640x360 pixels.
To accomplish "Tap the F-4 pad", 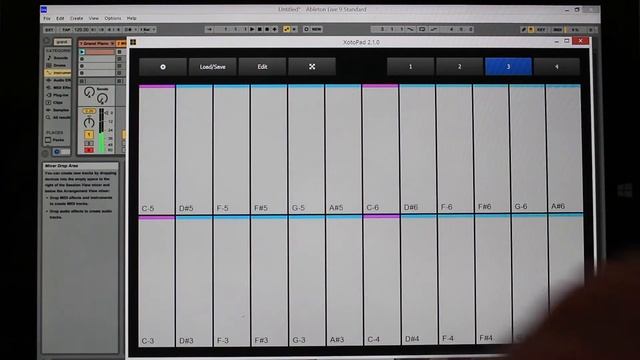I will pyautogui.click(x=456, y=280).
